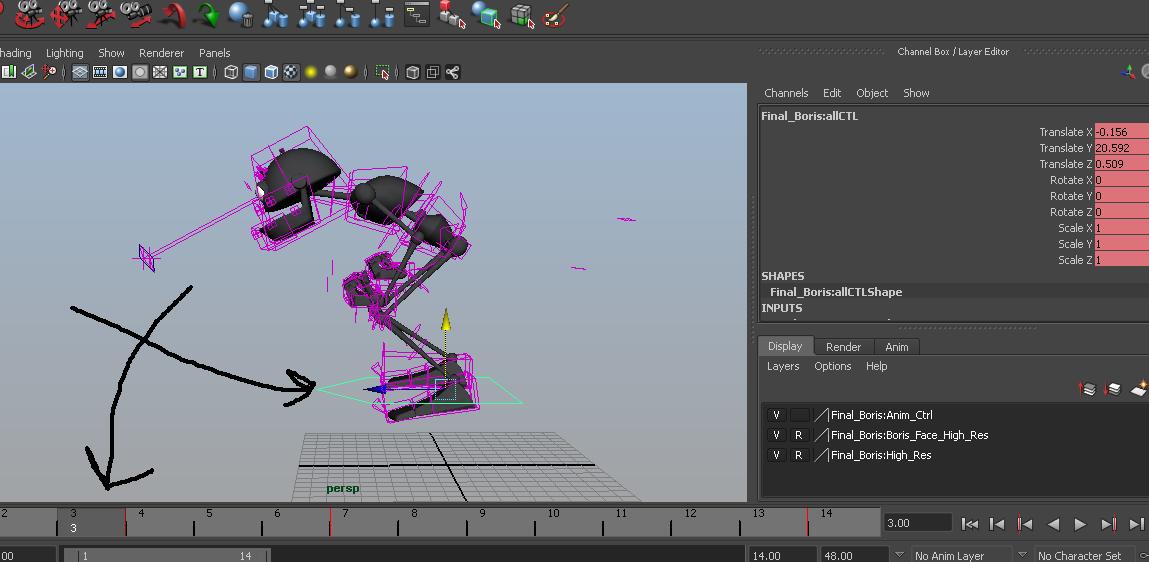
Task: Toggle the grid display panel icon
Action: tap(81, 73)
